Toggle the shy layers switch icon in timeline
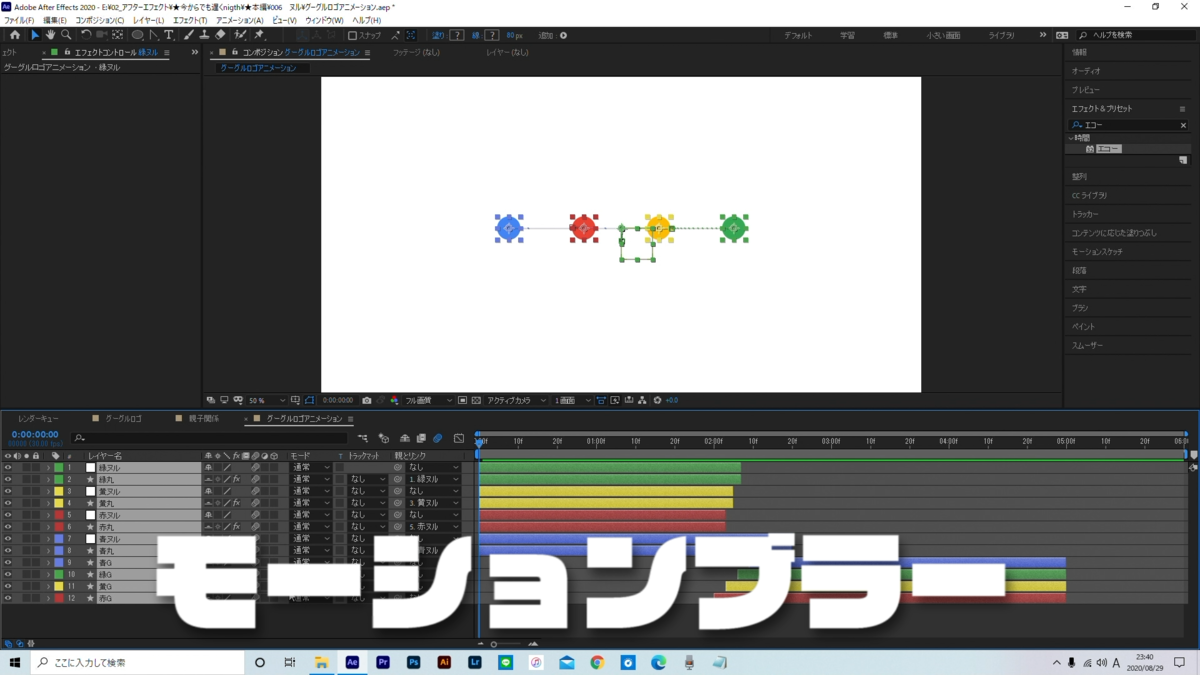Viewport: 1200px width, 675px height. pyautogui.click(x=405, y=438)
